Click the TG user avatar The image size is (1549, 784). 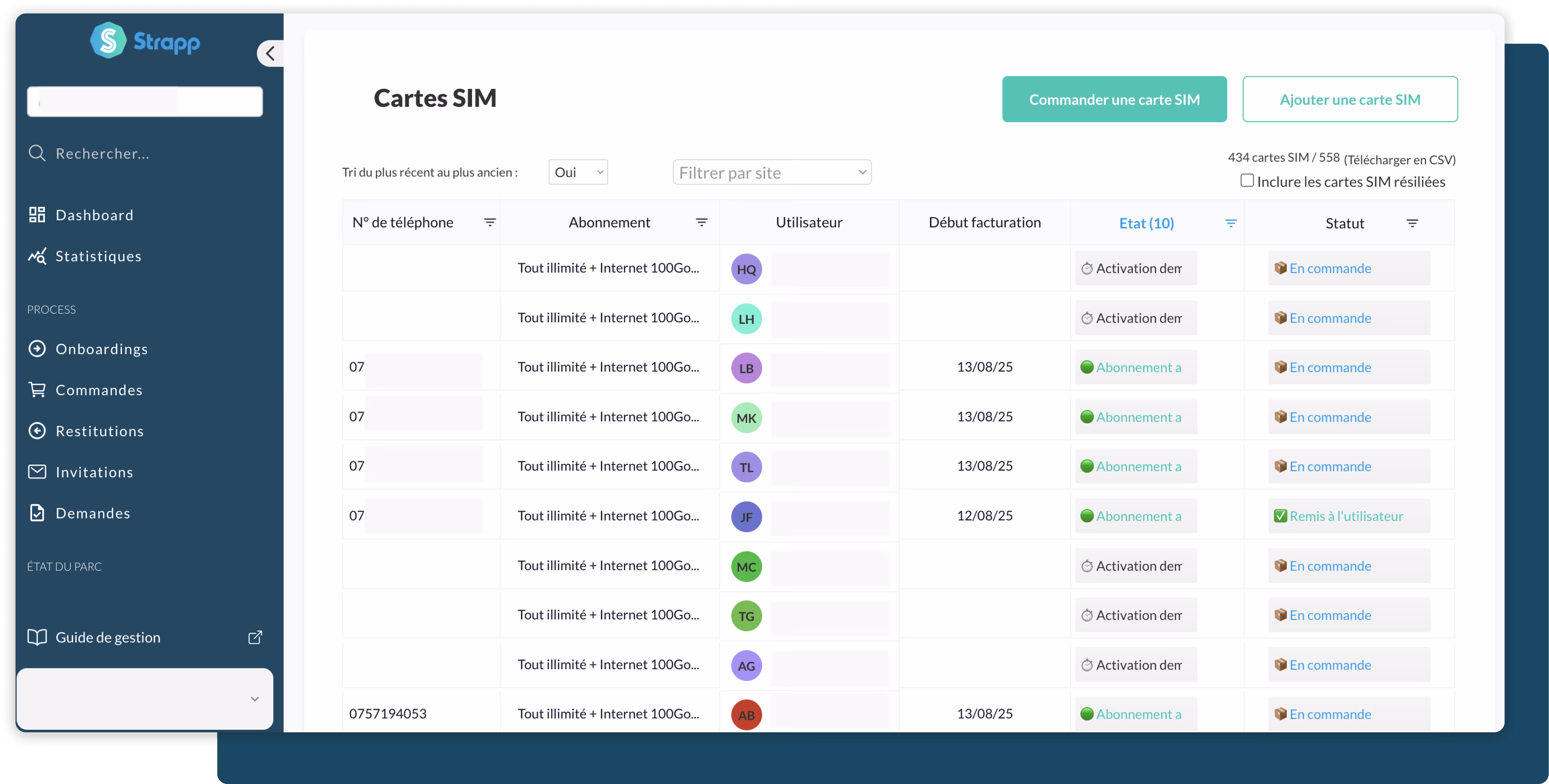click(x=746, y=616)
